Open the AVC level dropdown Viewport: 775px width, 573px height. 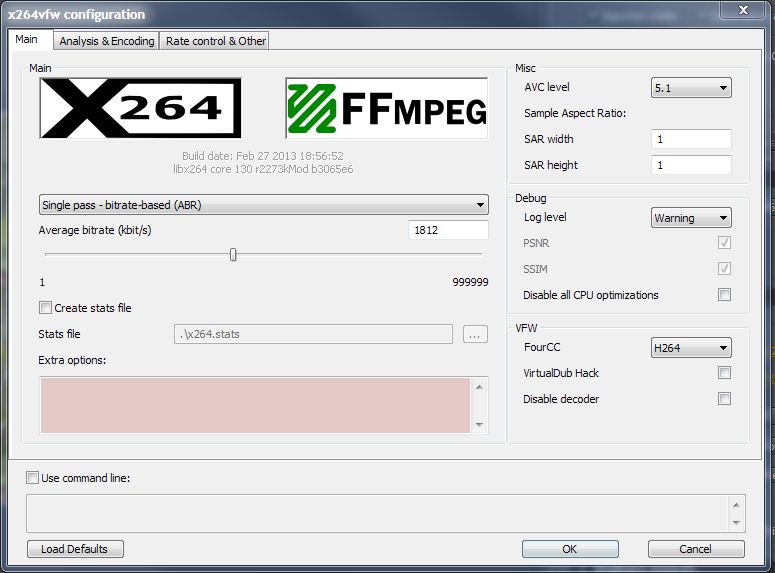pyautogui.click(x=691, y=88)
